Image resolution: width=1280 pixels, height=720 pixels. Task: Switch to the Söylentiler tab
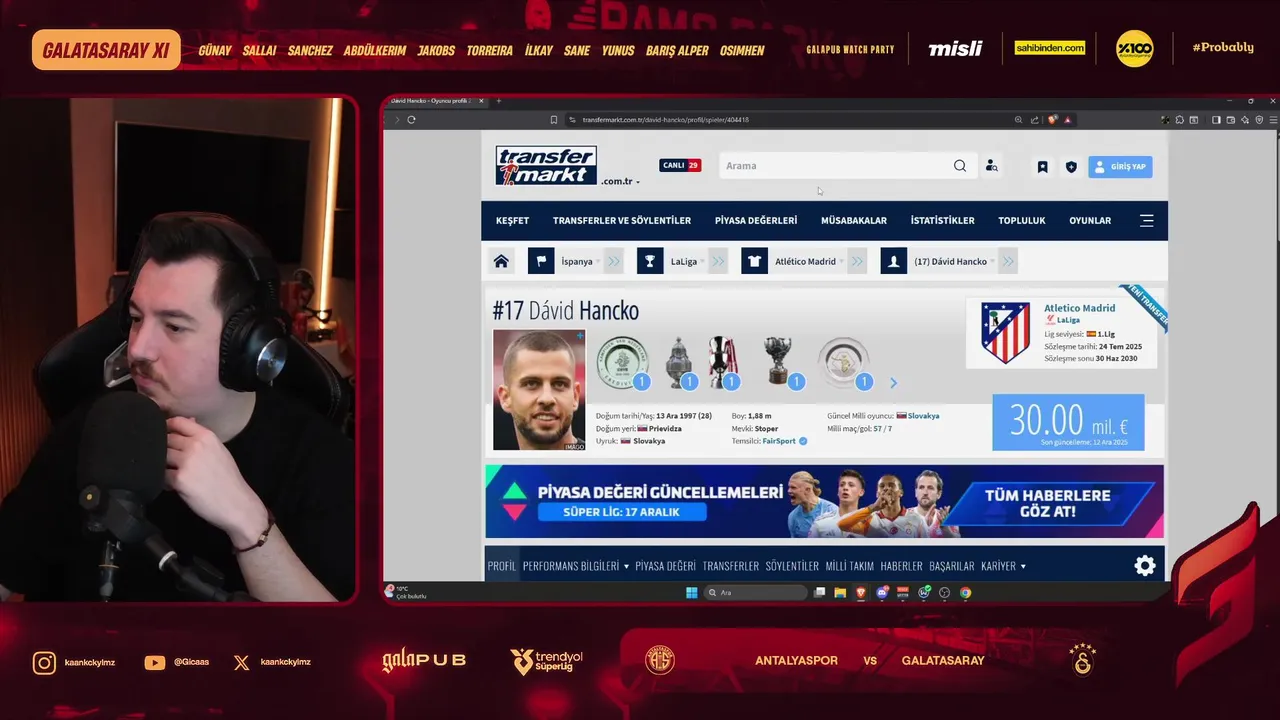coord(792,566)
